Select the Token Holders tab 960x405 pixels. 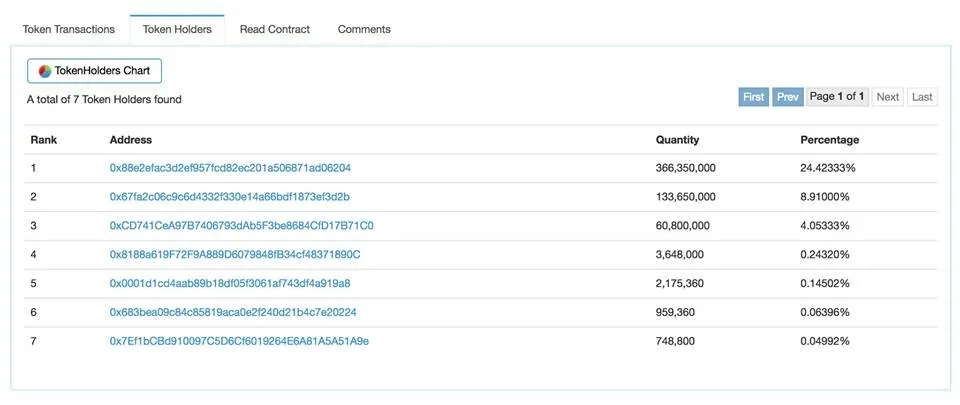(177, 29)
